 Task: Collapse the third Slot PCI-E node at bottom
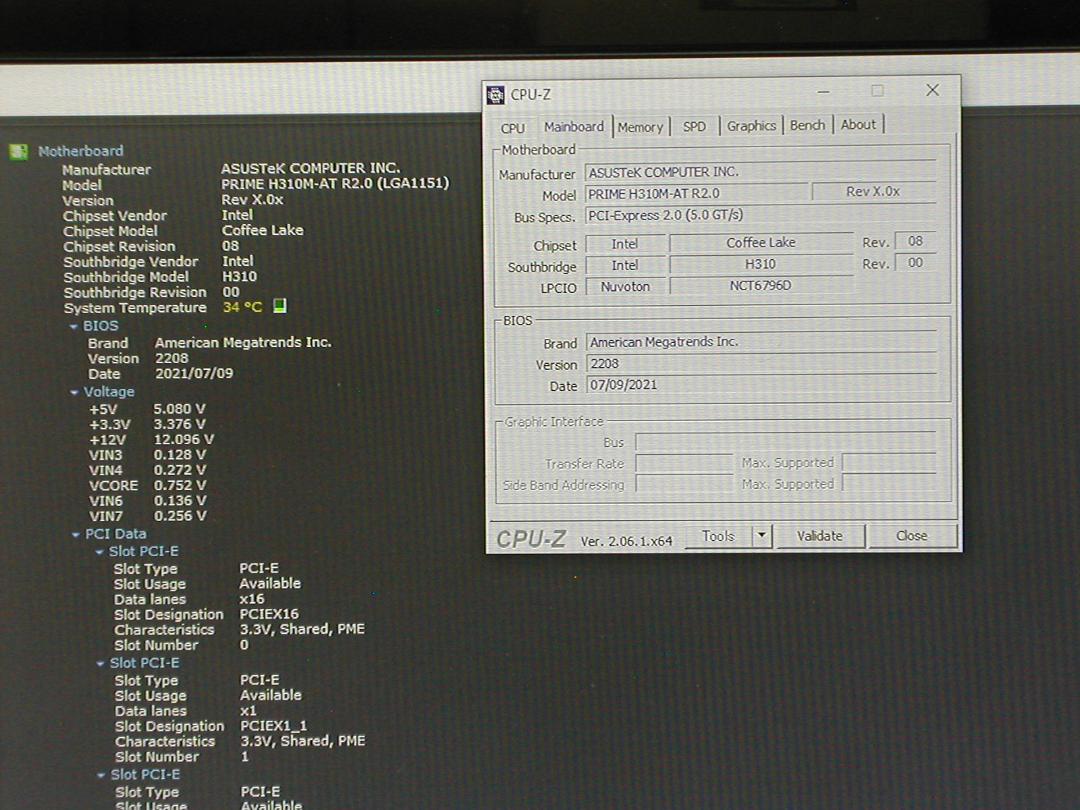coord(101,776)
